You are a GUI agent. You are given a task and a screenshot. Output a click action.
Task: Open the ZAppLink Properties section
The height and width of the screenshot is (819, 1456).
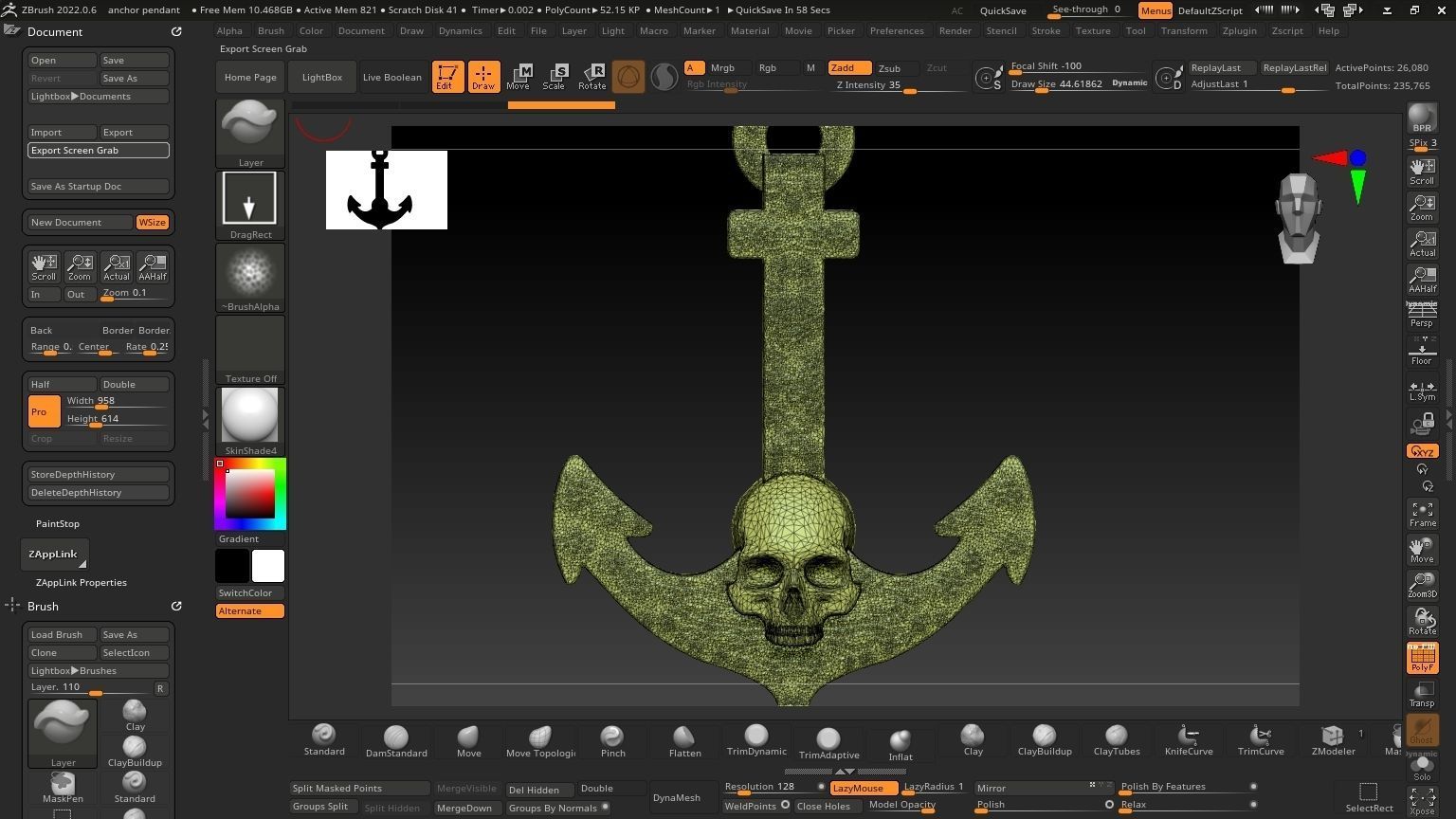pos(82,582)
